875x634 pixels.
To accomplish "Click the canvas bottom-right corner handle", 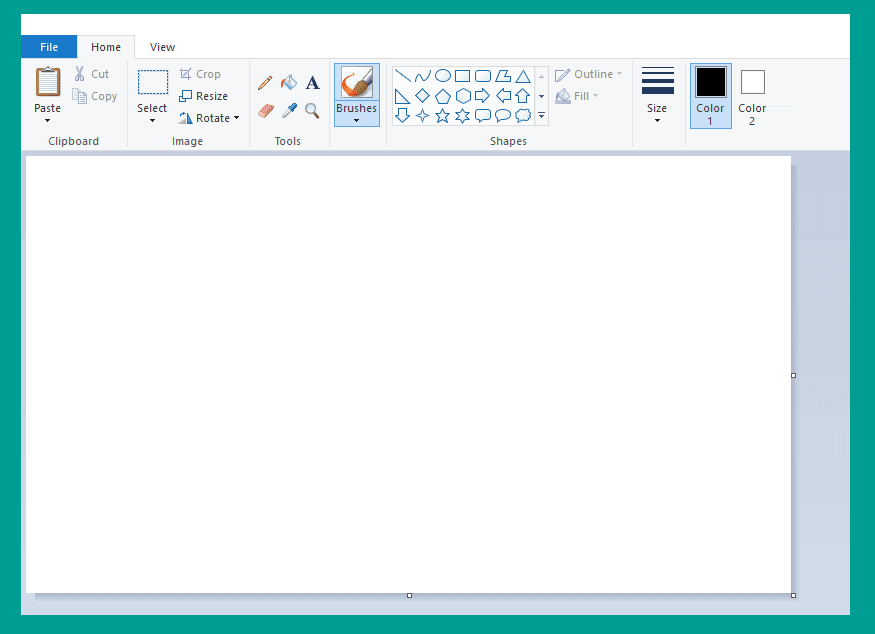I will (794, 595).
